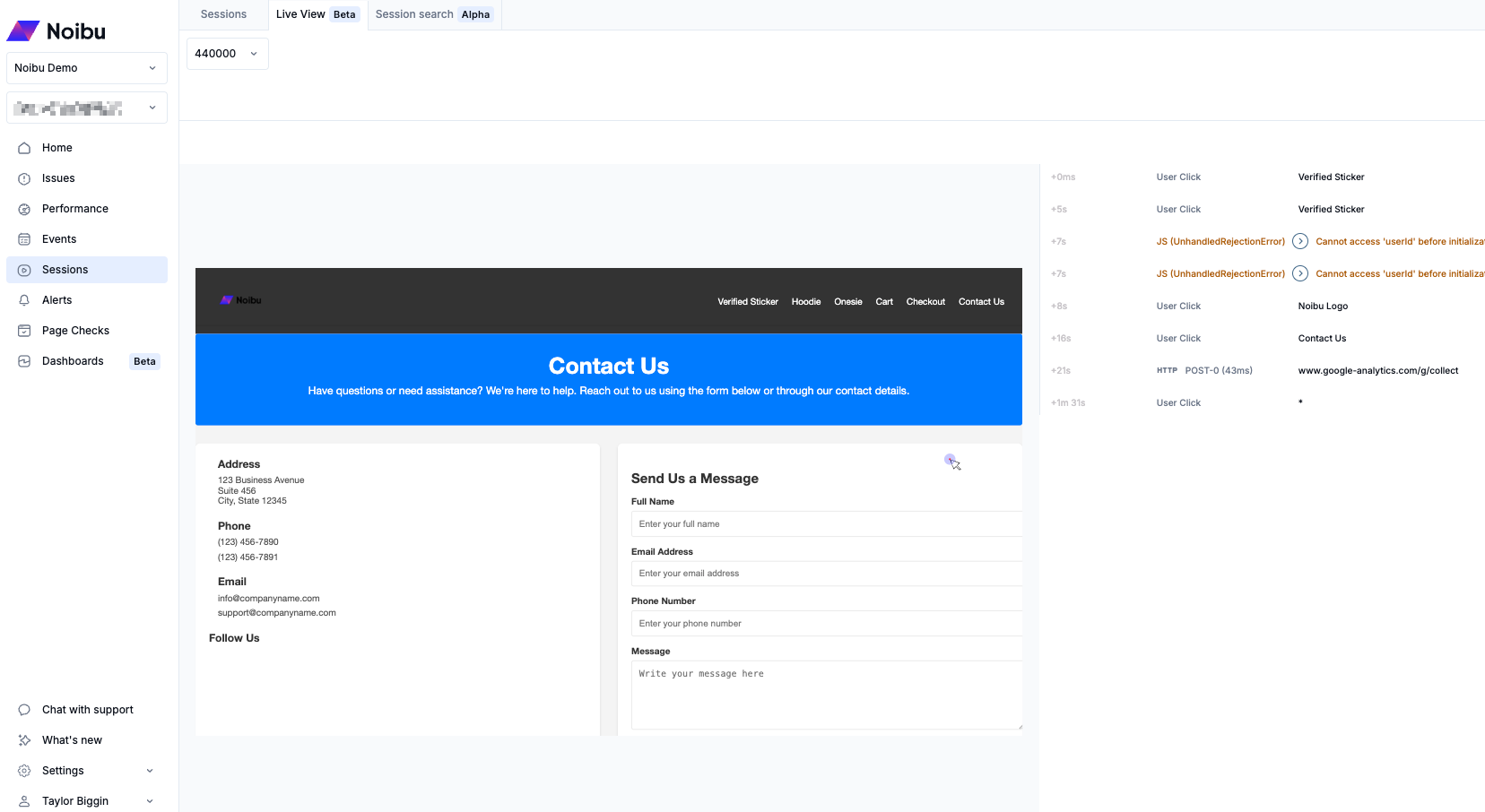Open the Events section

[58, 238]
